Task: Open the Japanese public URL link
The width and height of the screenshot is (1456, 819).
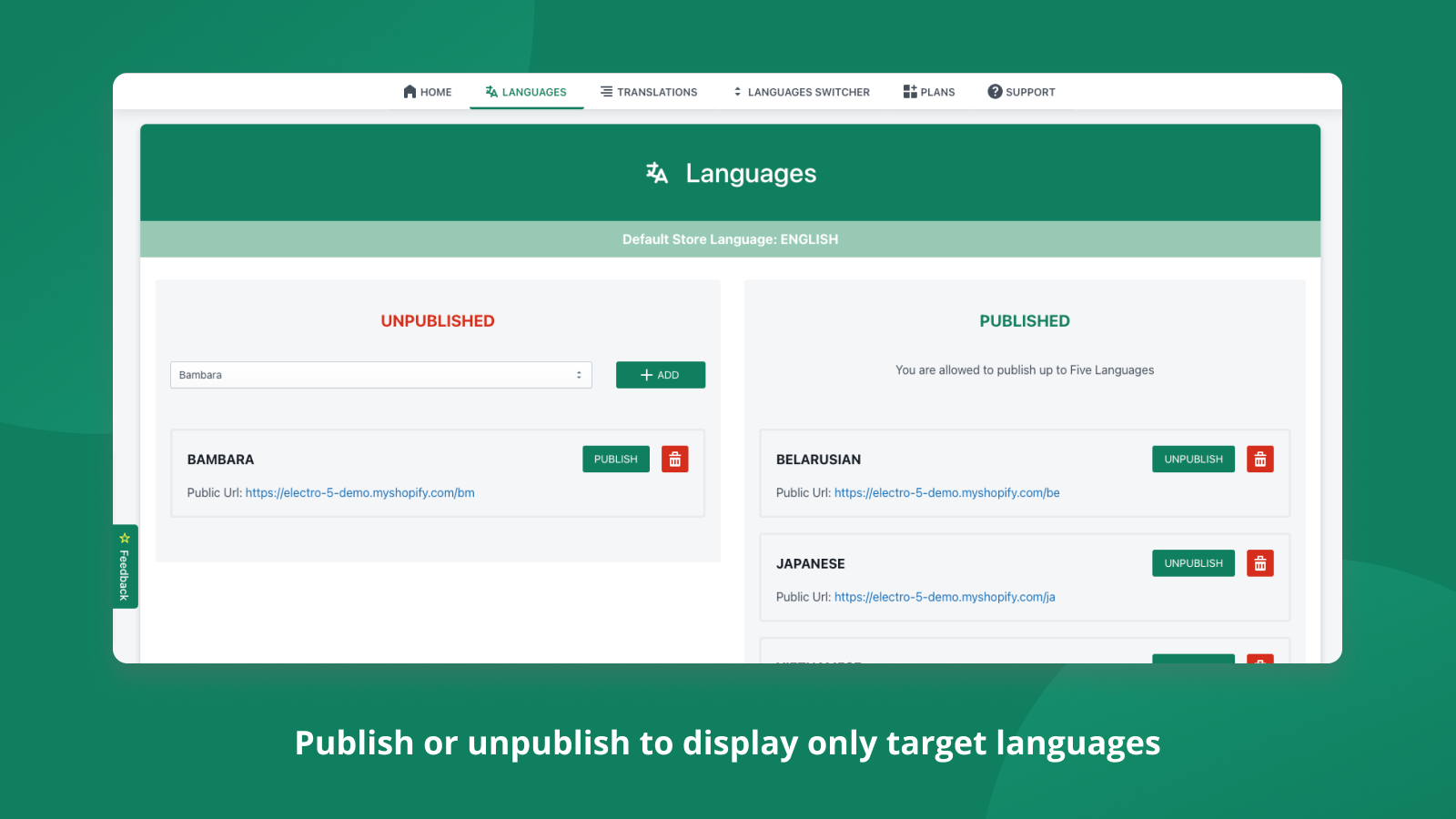Action: (x=945, y=597)
